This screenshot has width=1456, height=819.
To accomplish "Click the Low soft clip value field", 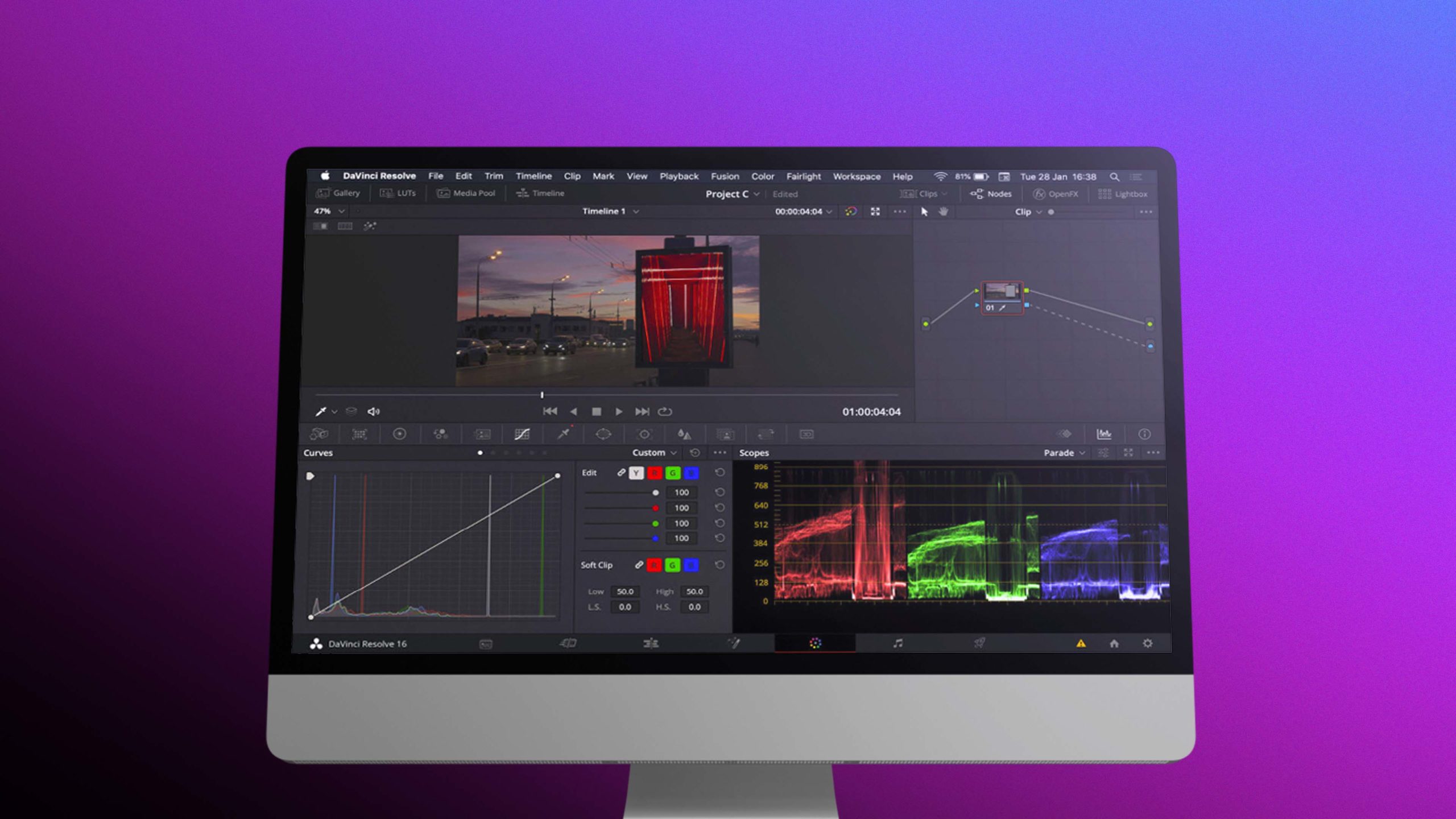I will [x=627, y=591].
